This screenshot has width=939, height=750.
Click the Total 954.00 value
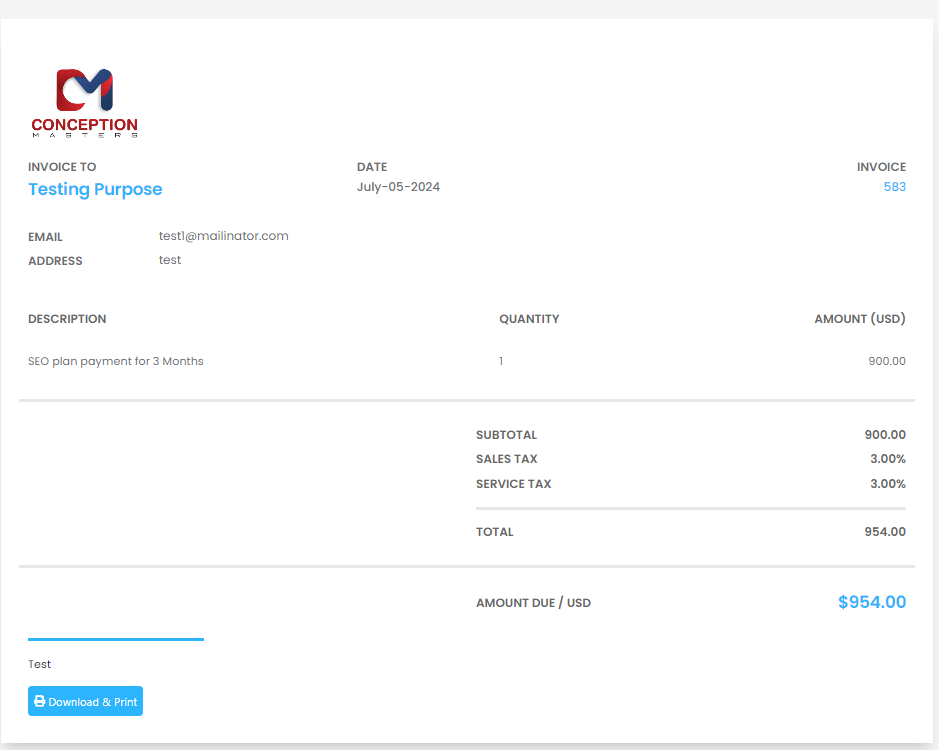(x=884, y=532)
